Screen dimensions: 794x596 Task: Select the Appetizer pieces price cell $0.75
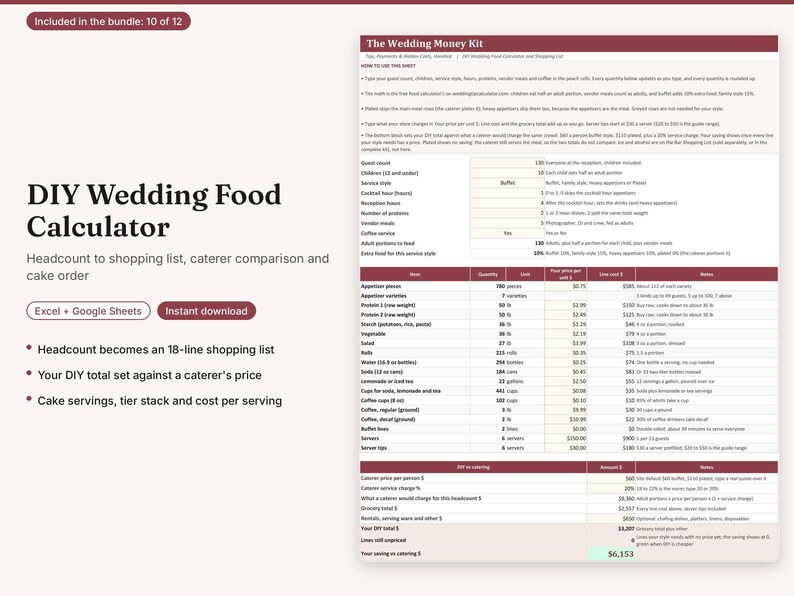pyautogui.click(x=566, y=286)
